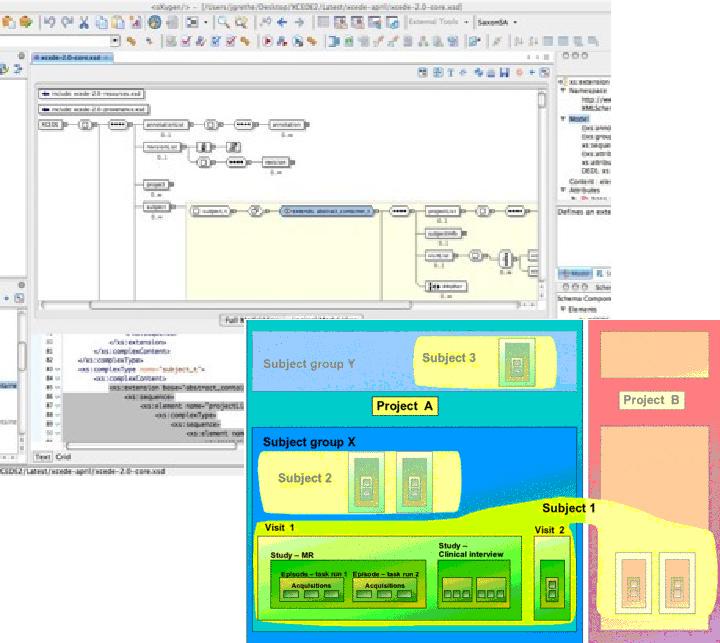This screenshot has height=643, width=720.
Task: Click the include xcede-2.0-resources.xsd node
Action: pos(91,94)
